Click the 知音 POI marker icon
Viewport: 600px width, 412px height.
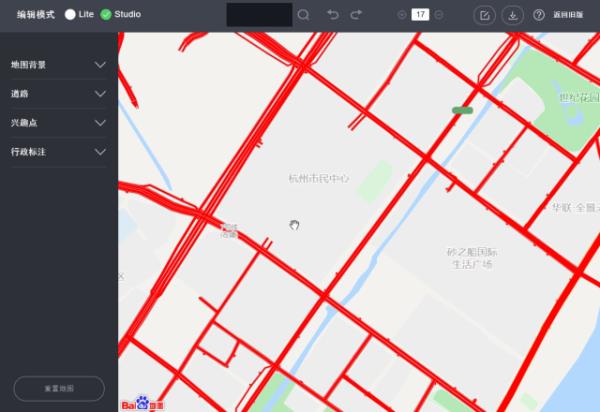pyautogui.click(x=229, y=231)
